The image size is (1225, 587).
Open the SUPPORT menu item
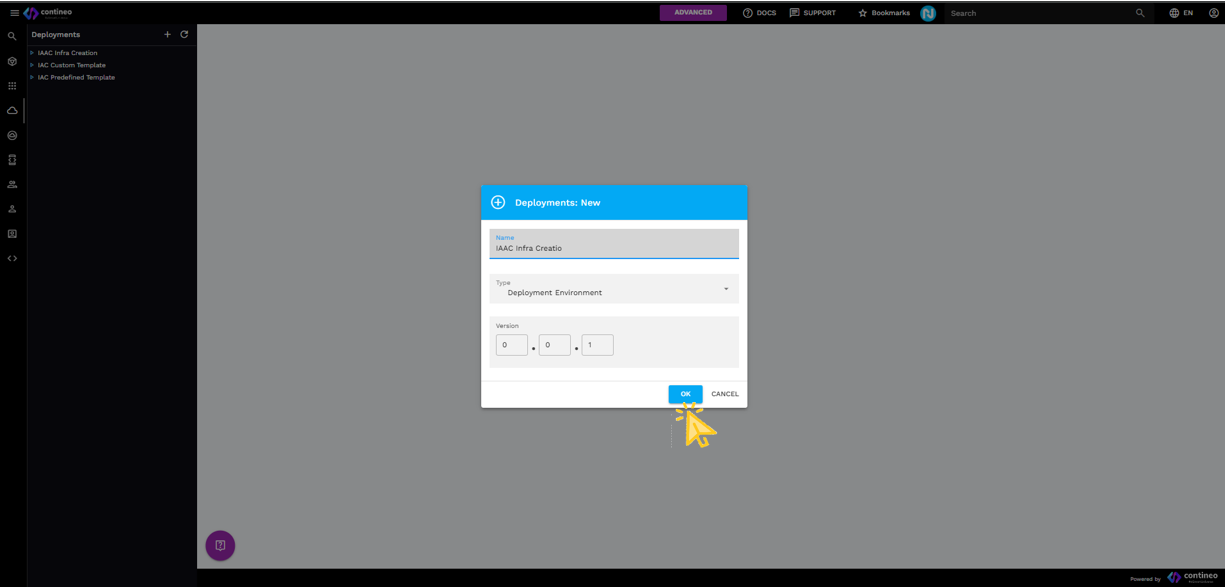tap(812, 13)
